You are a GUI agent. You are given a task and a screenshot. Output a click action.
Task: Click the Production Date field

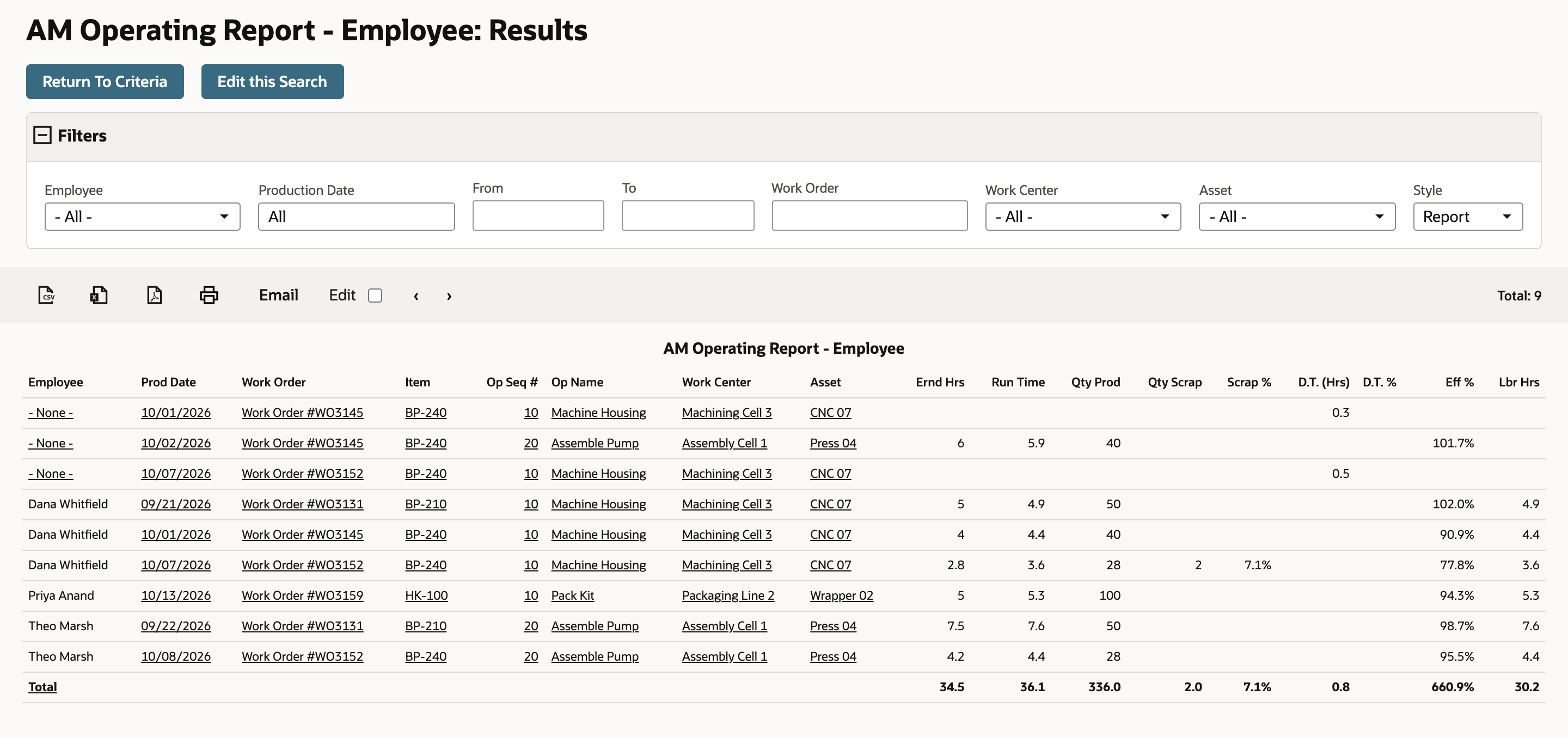pos(356,217)
